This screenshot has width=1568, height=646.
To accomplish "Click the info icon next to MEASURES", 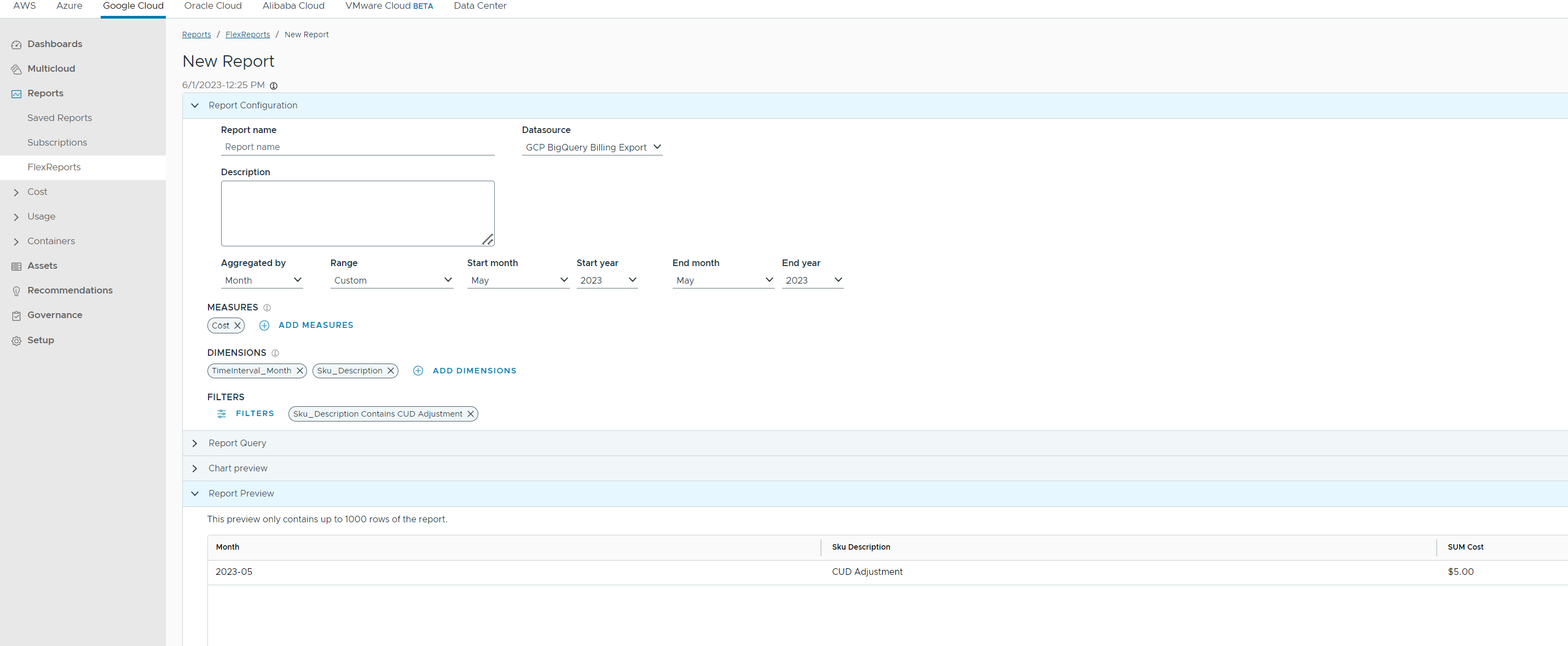I will tap(267, 308).
